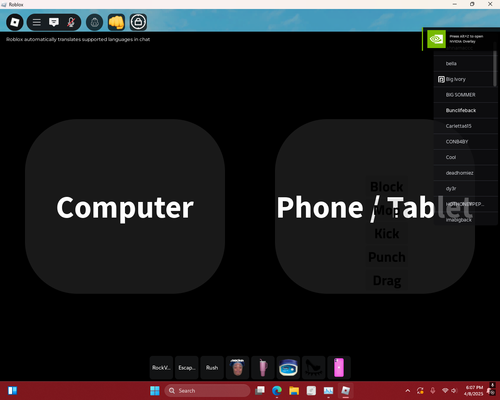Equip the pink phone item
Image resolution: width=500 pixels, height=400 pixels.
(x=339, y=367)
